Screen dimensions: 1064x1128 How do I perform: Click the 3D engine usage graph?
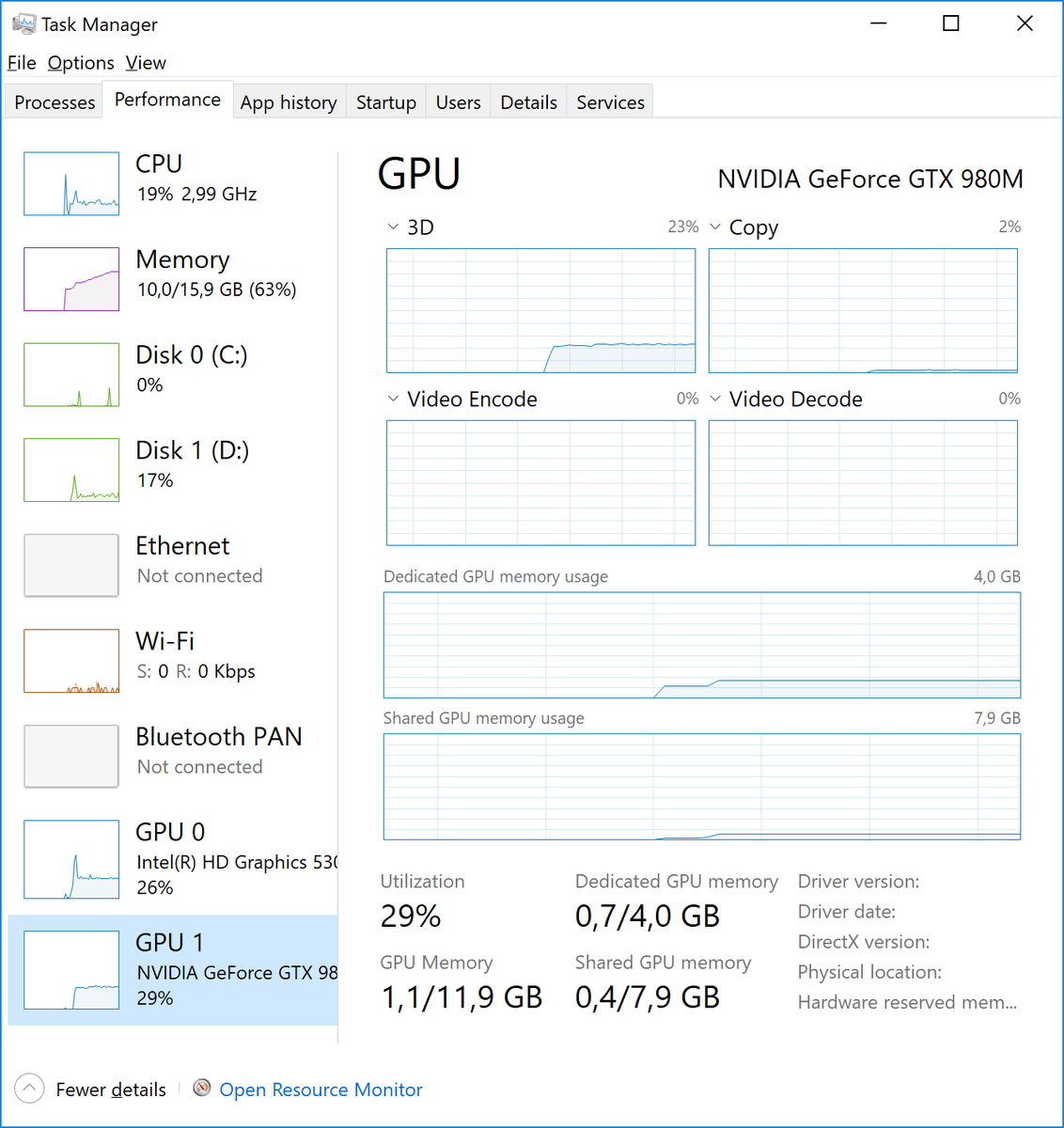(540, 310)
